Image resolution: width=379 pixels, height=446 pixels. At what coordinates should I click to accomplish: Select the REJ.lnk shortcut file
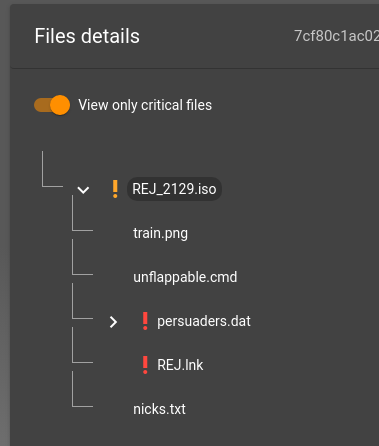point(180,365)
